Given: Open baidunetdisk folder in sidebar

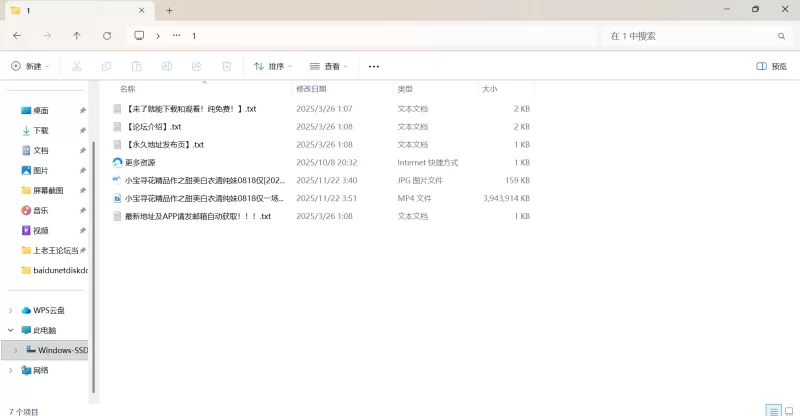Looking at the screenshot, I should [54, 270].
